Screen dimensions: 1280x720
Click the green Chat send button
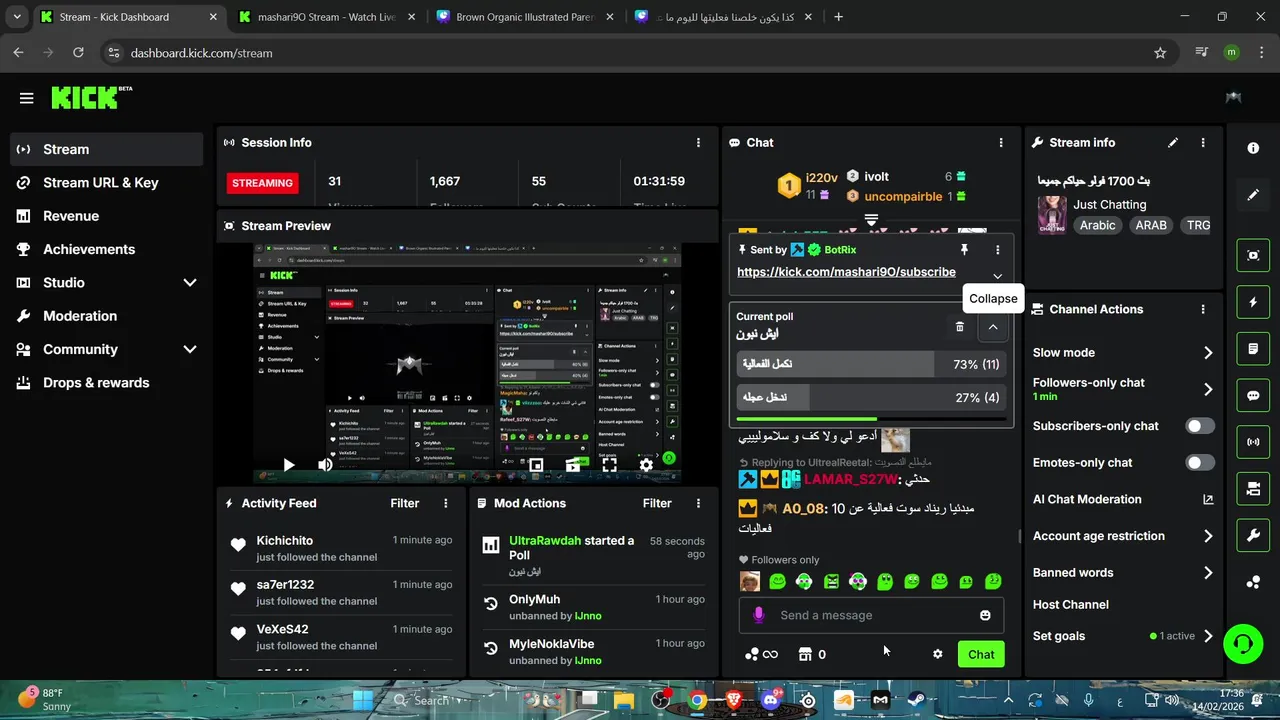pyautogui.click(x=981, y=655)
